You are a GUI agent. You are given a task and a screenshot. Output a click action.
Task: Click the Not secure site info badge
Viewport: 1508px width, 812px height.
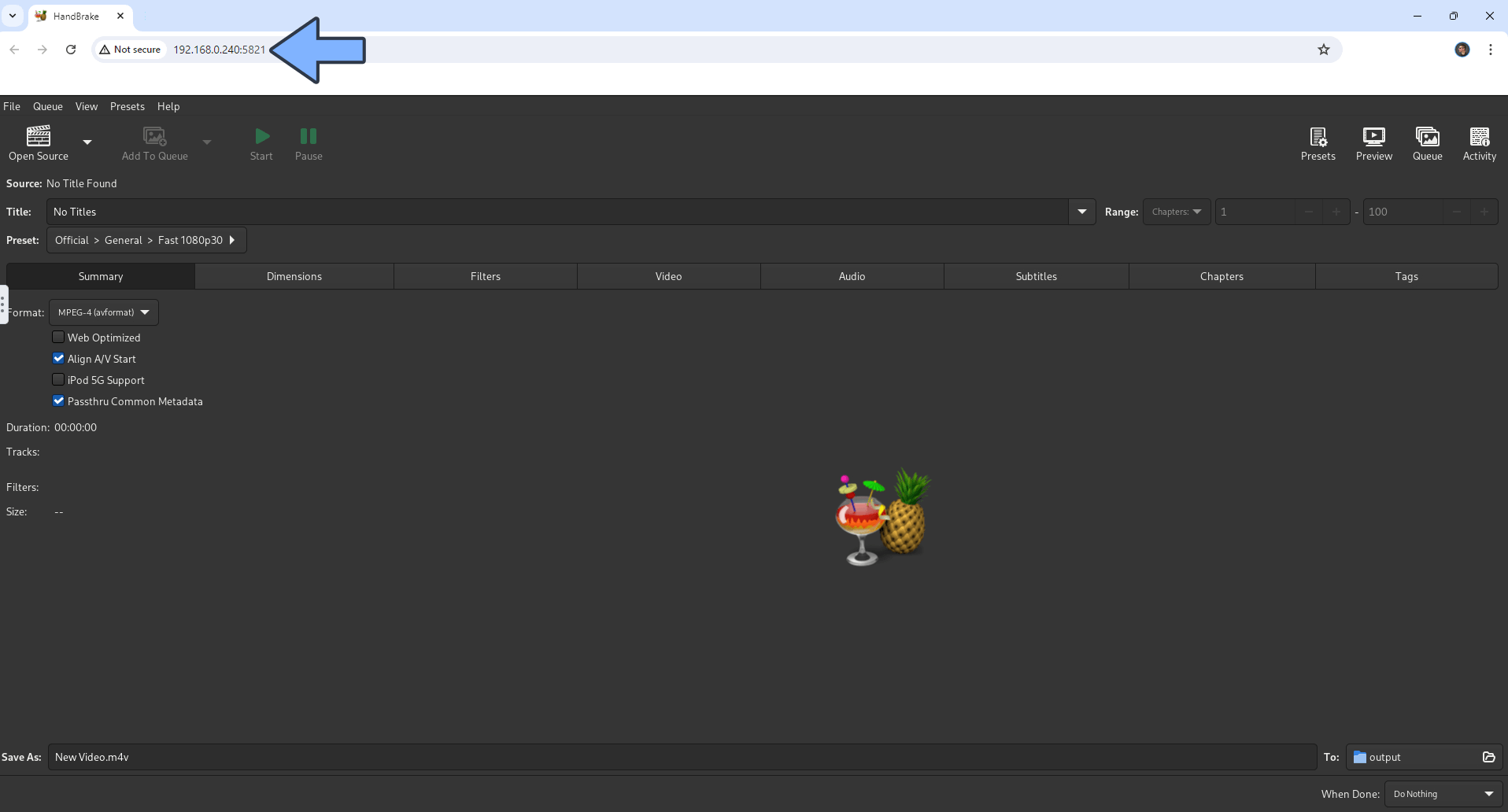pyautogui.click(x=130, y=50)
